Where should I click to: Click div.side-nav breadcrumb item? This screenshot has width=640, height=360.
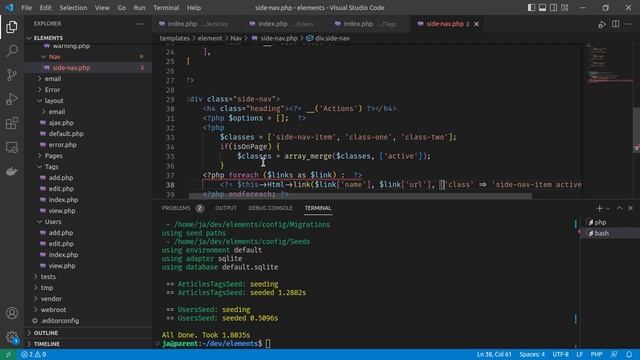pos(328,38)
